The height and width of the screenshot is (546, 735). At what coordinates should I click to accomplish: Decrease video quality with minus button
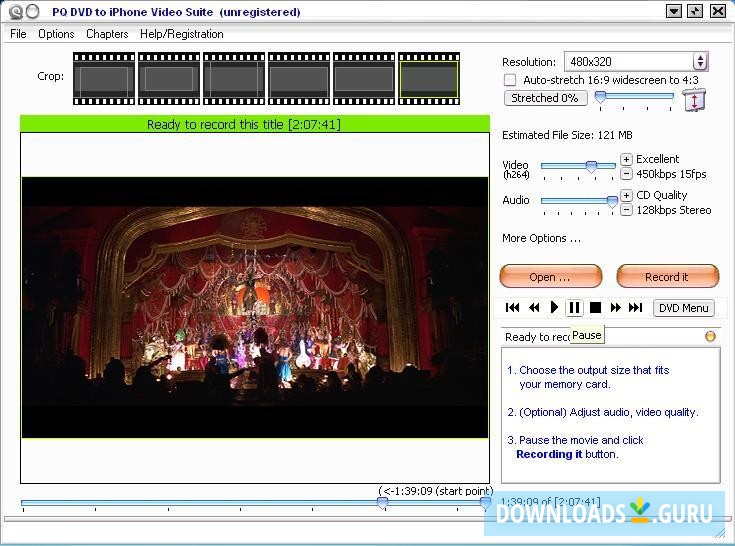(x=626, y=174)
